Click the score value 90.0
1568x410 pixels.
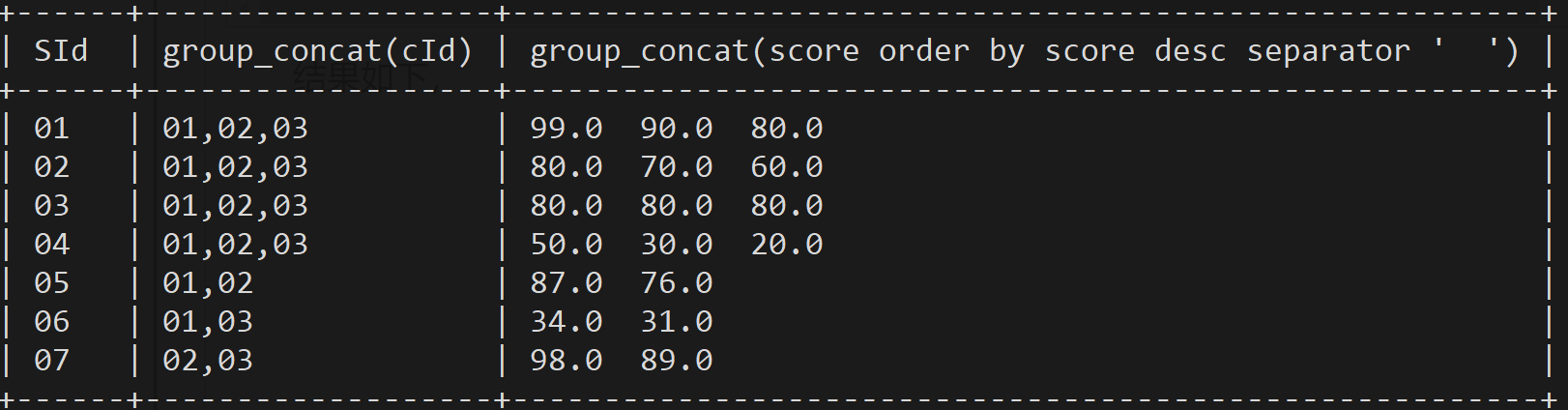677,128
